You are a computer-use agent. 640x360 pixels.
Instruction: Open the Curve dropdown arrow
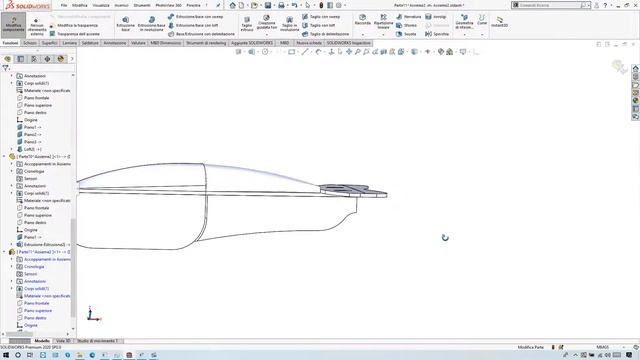click(482, 35)
